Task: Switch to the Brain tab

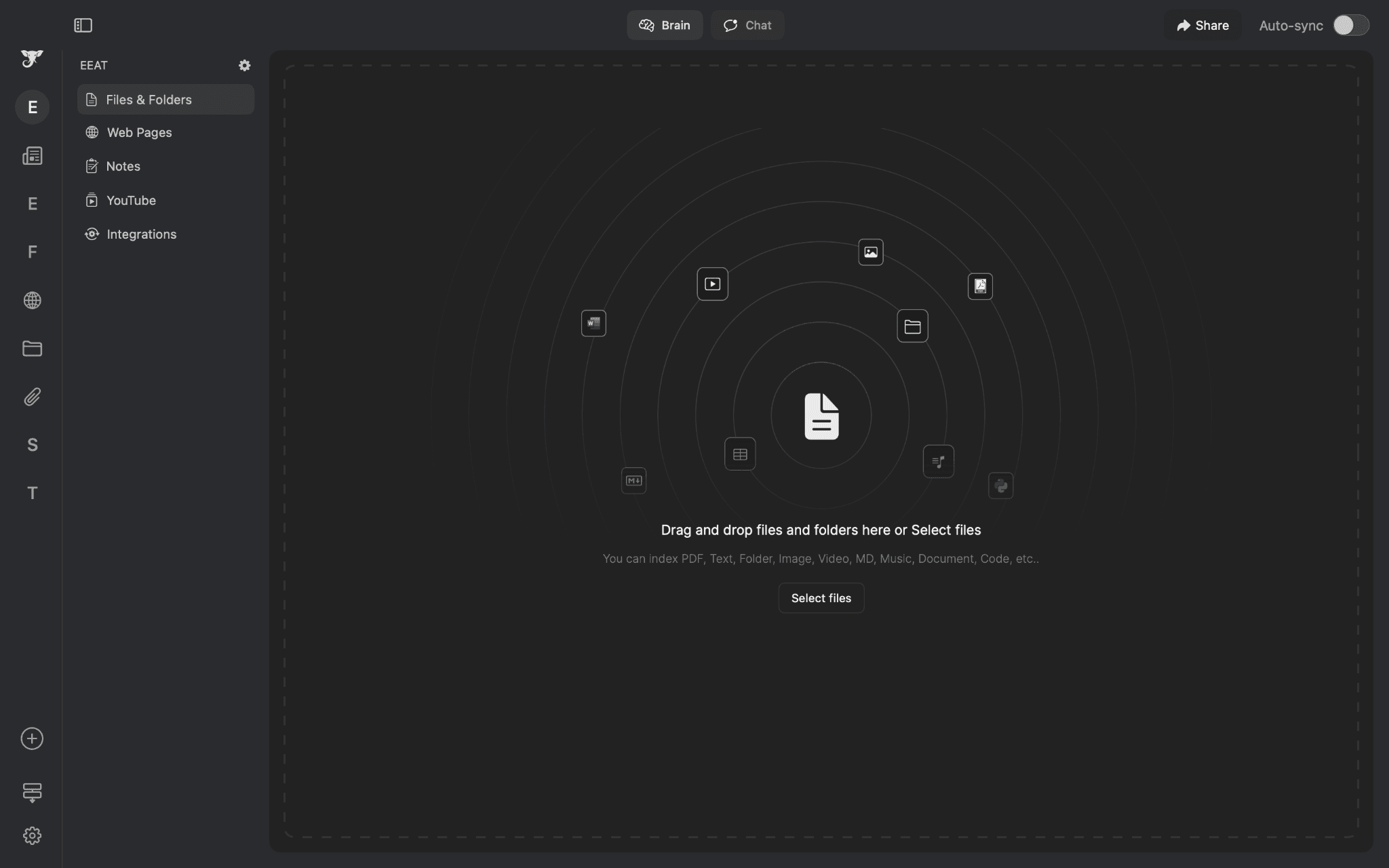Action: (665, 25)
